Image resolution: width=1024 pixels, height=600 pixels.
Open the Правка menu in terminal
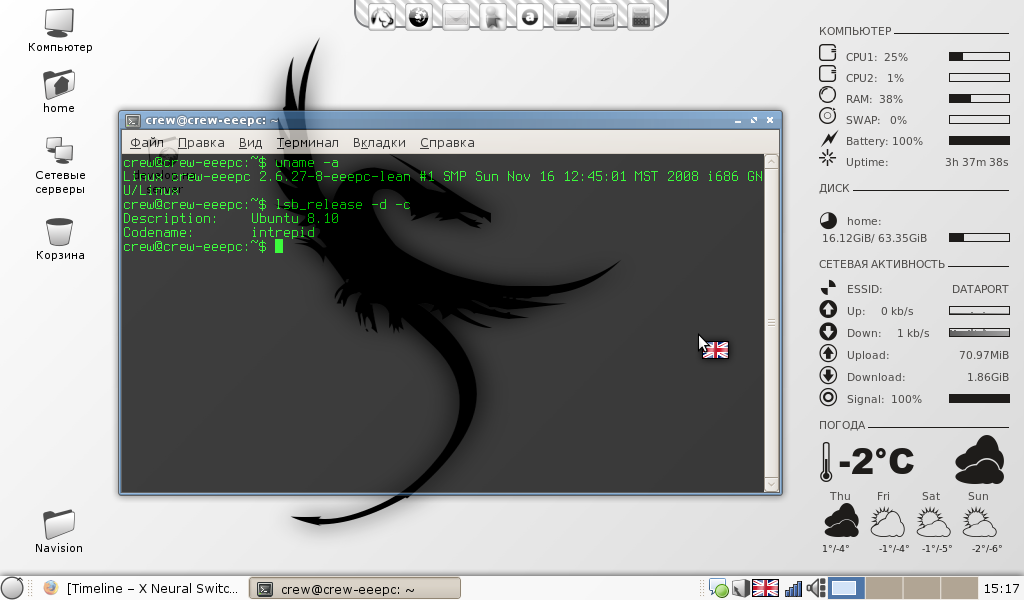pyautogui.click(x=201, y=142)
